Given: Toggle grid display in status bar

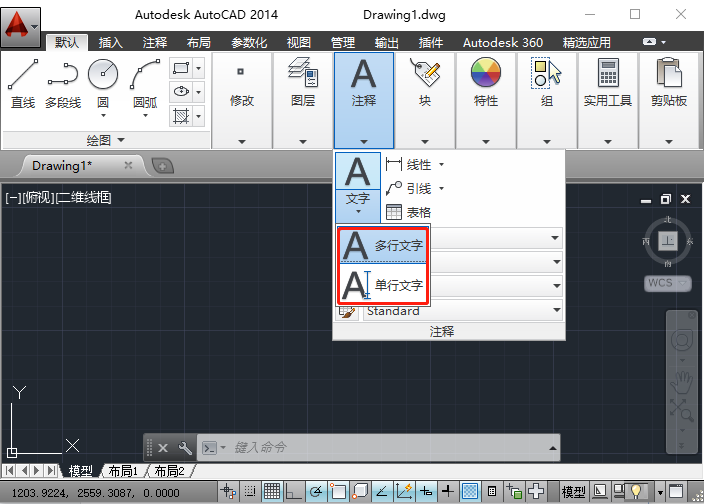Looking at the screenshot, I should 272,492.
